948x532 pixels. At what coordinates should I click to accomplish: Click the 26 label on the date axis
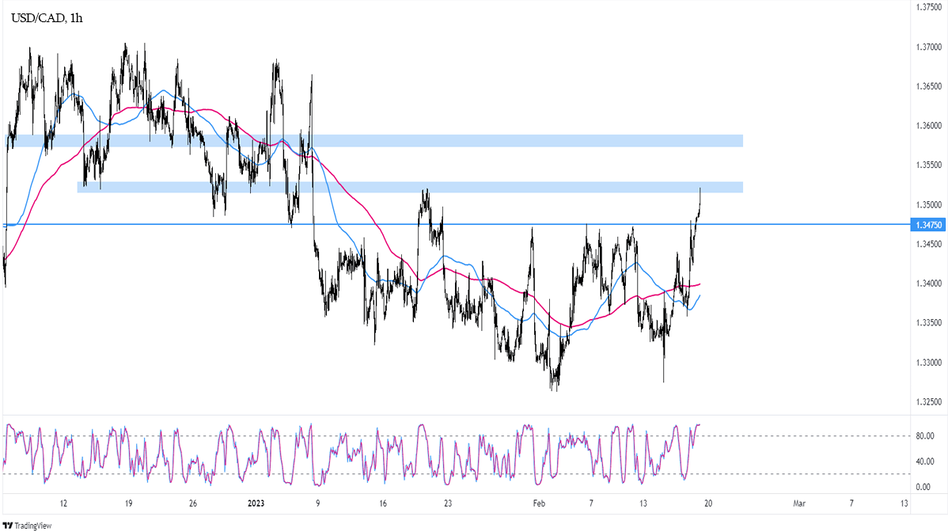(193, 504)
